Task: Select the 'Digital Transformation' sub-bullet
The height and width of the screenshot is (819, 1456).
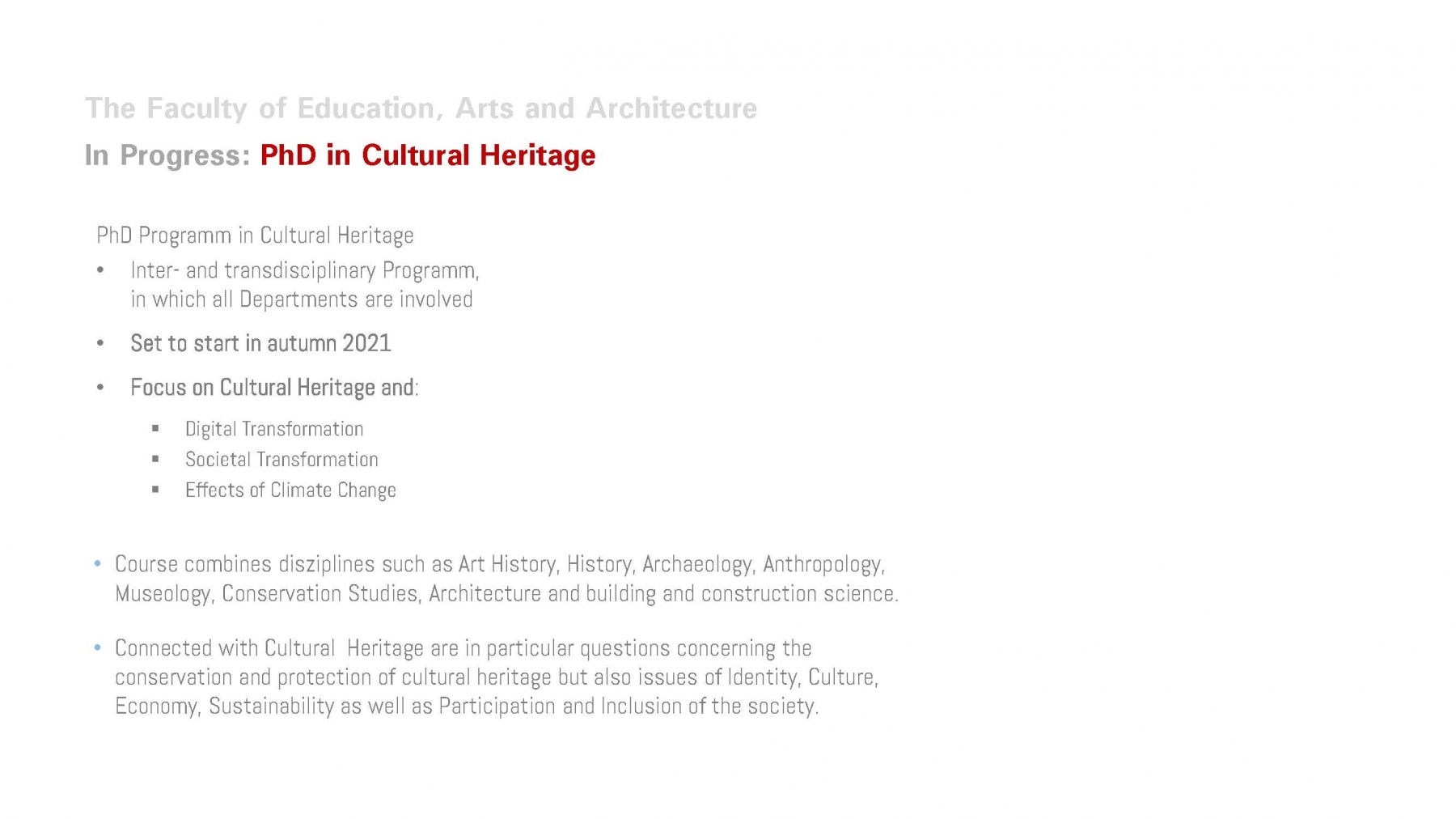Action: click(x=274, y=429)
